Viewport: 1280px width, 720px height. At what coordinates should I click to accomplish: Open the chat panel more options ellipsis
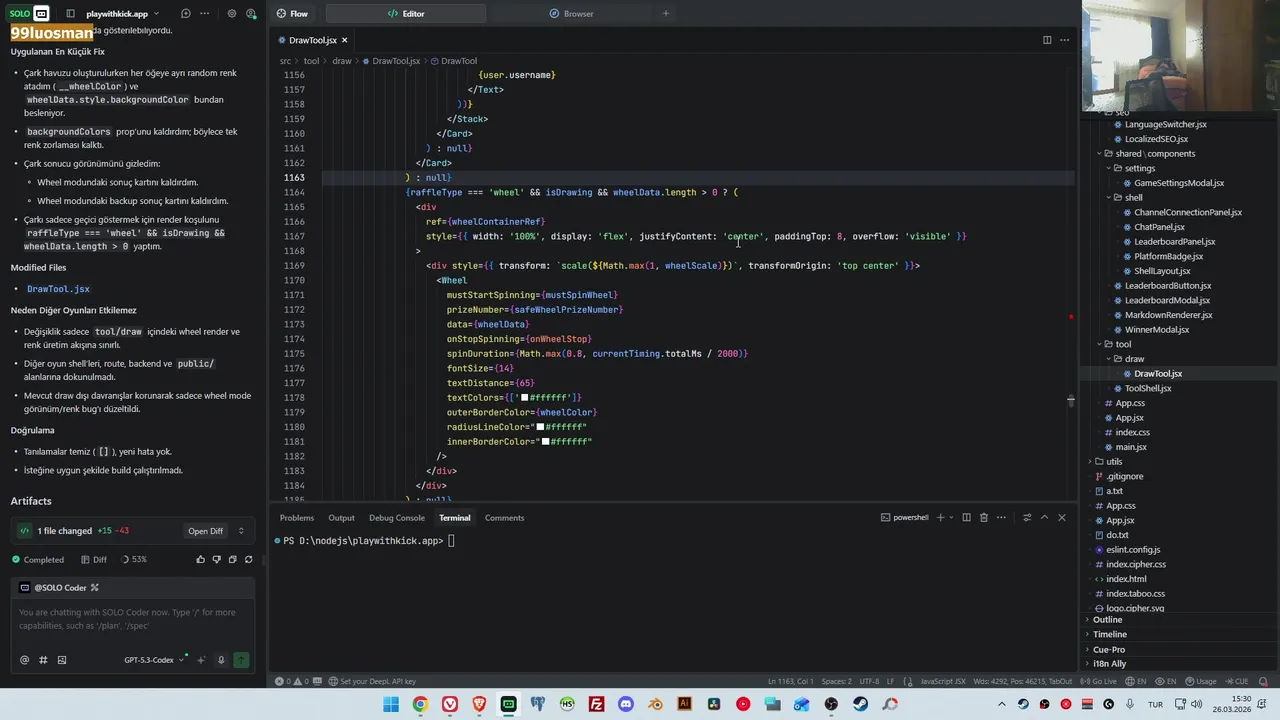[205, 14]
